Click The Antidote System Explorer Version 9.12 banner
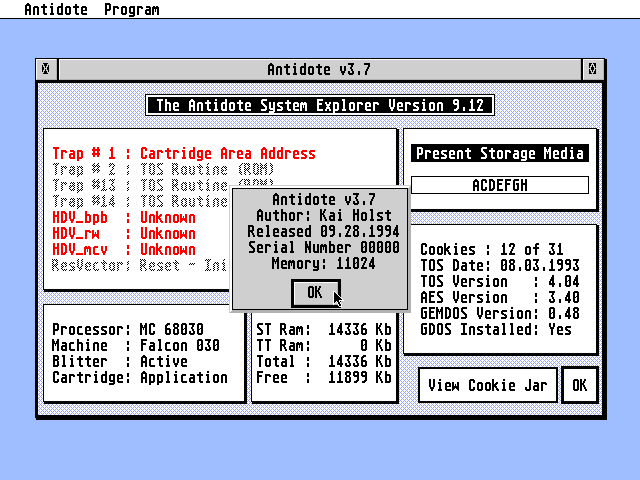Screen dimensions: 640x480 click(320, 105)
